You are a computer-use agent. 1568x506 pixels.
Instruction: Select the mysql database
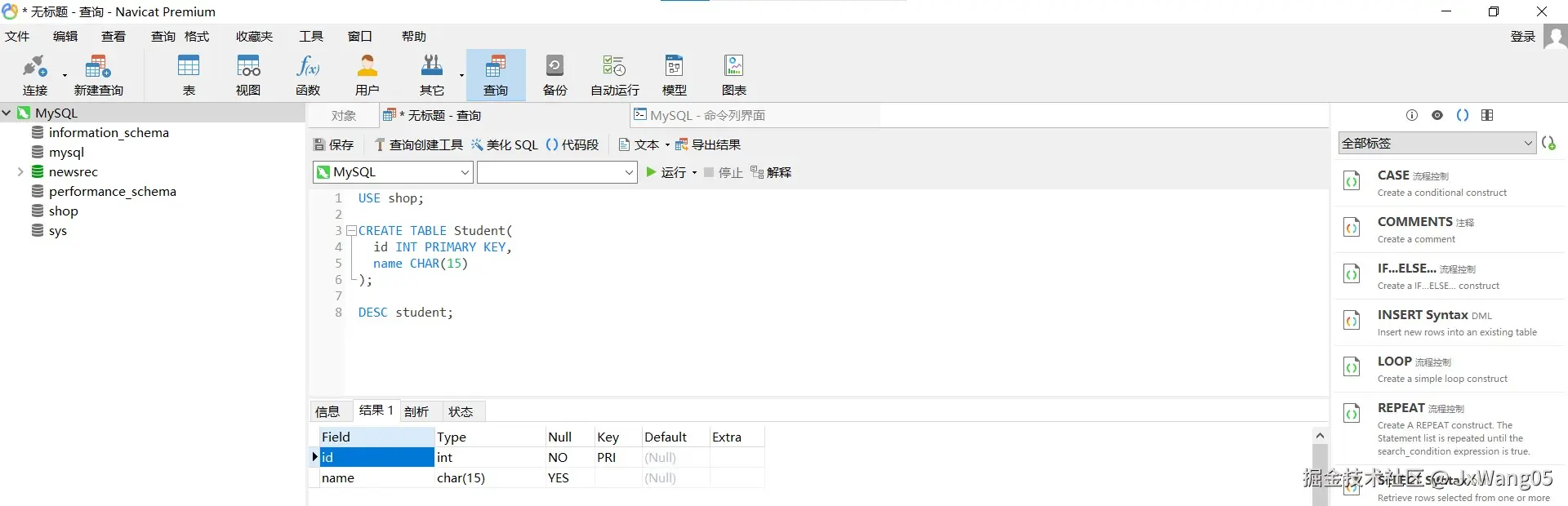coord(66,152)
